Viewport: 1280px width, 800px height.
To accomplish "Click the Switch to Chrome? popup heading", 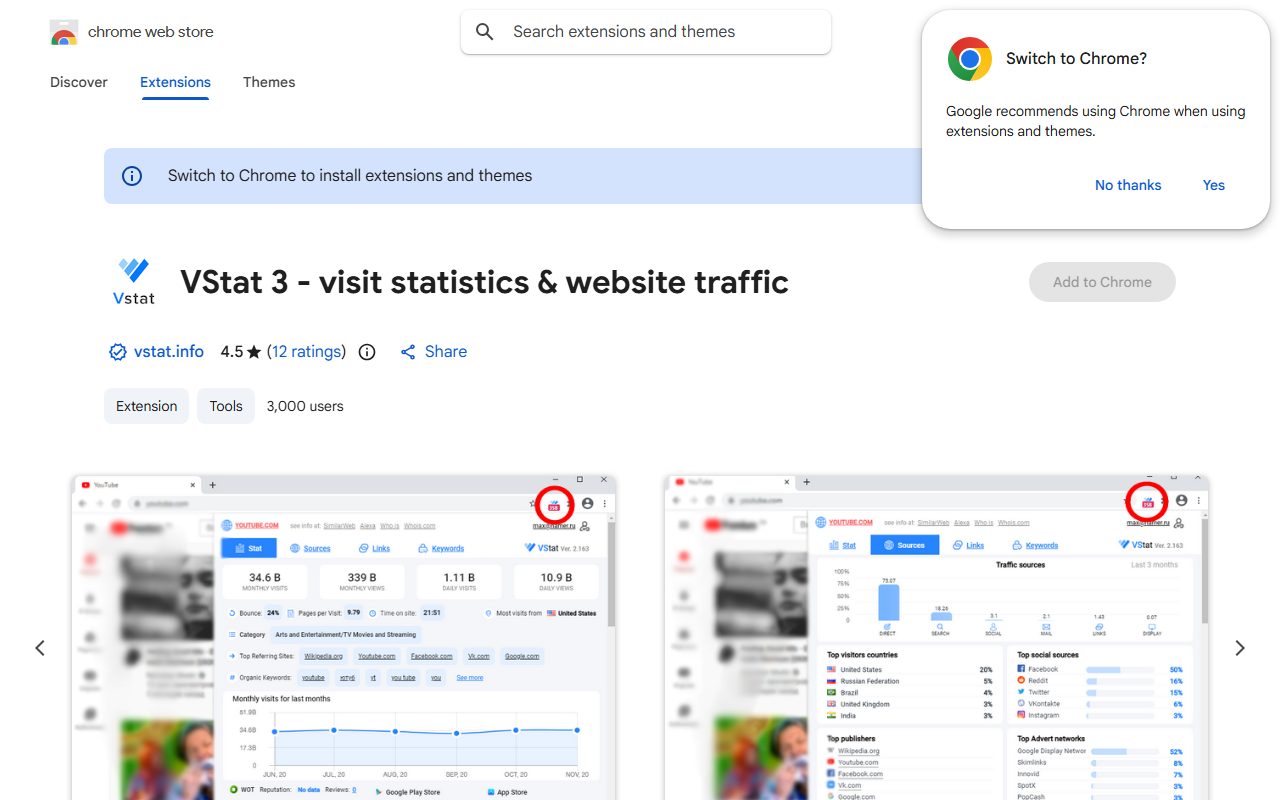I will point(1076,59).
